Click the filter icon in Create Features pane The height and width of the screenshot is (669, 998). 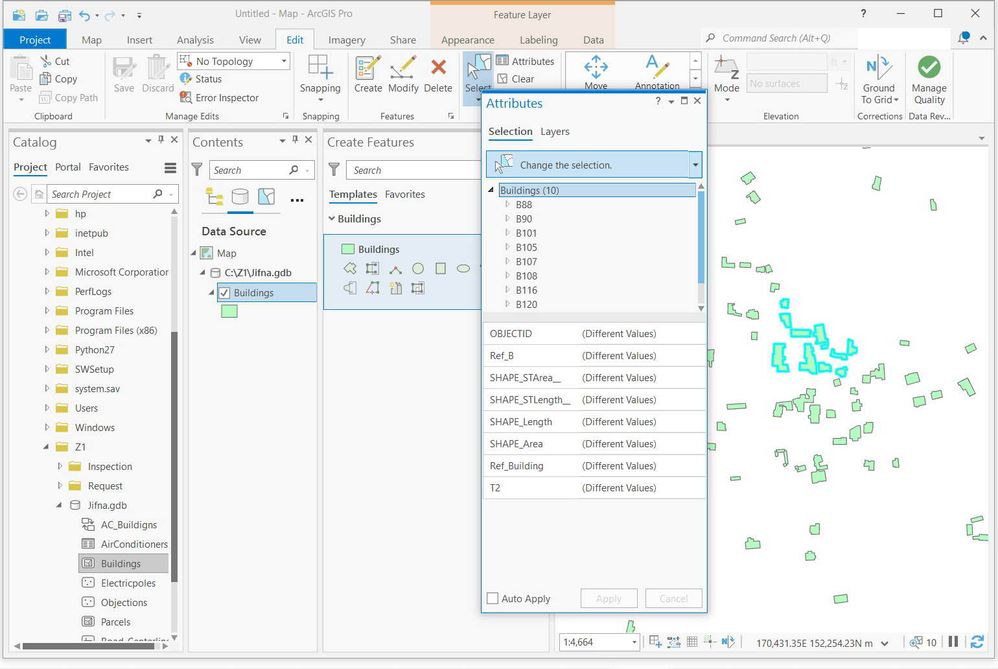tap(334, 169)
